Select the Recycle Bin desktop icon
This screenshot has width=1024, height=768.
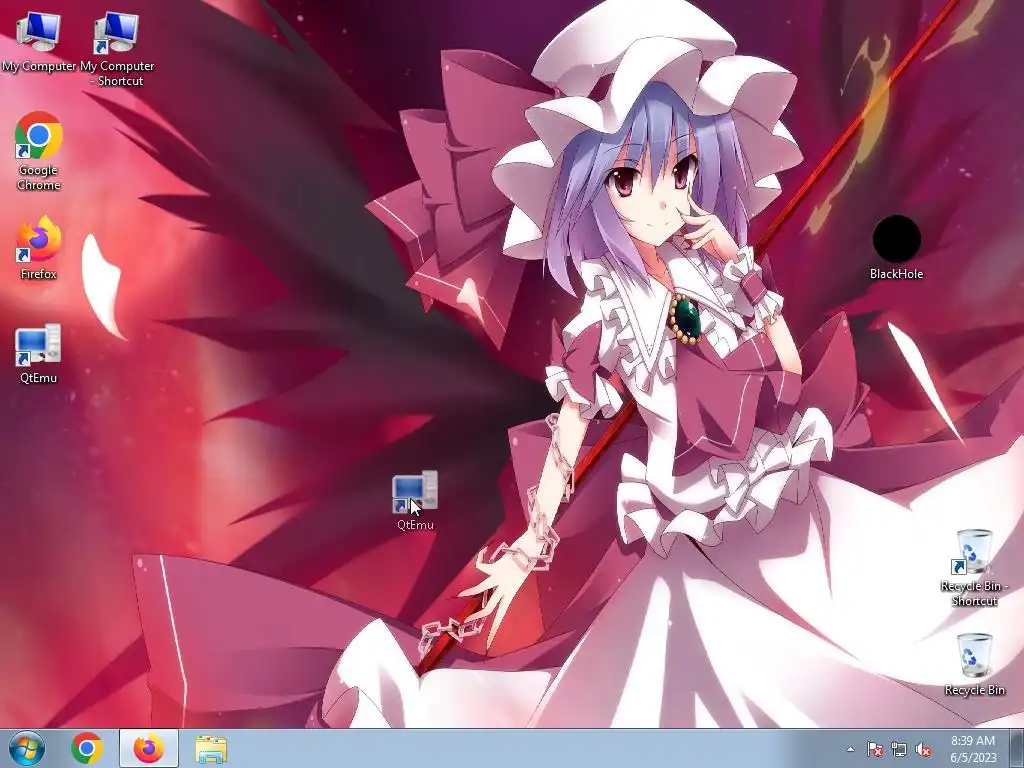pos(974,664)
